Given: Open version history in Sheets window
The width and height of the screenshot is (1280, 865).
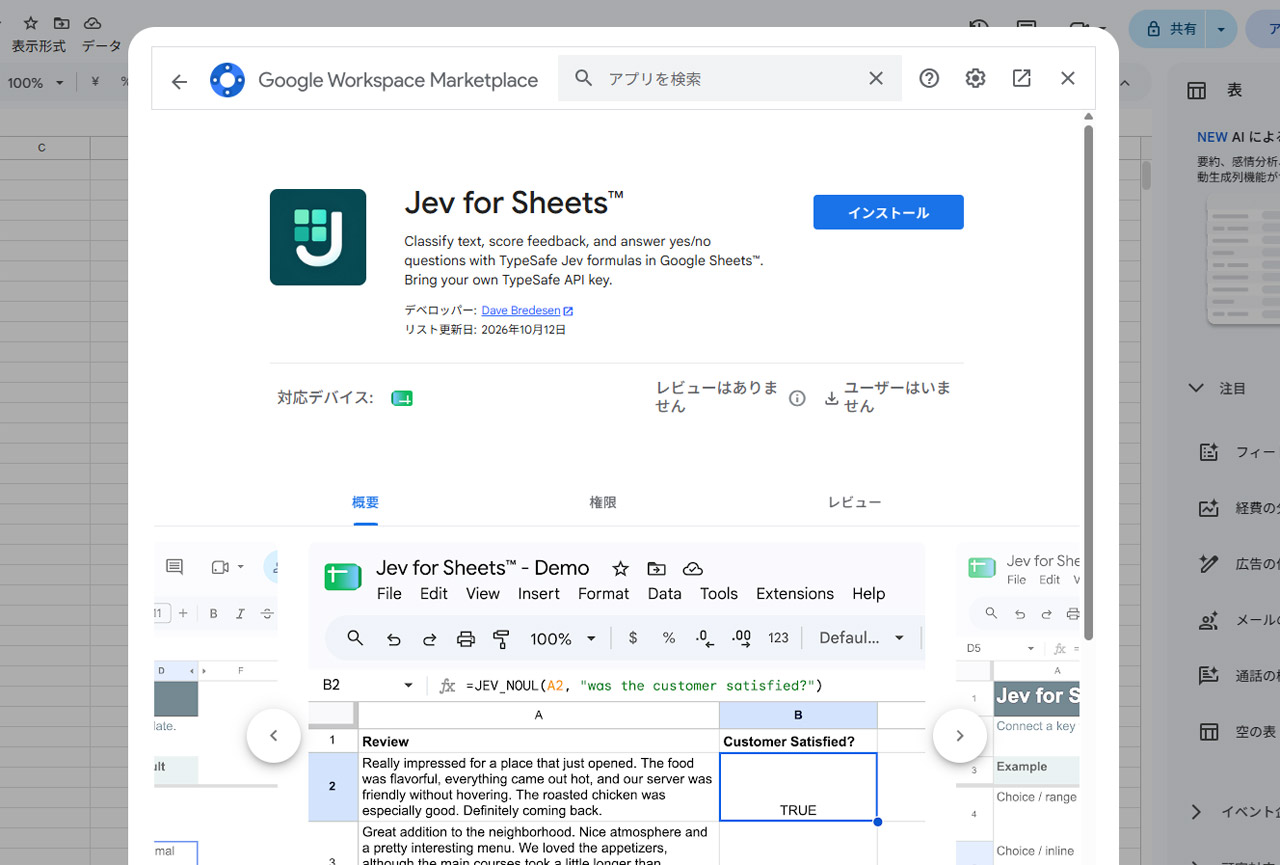Looking at the screenshot, I should (979, 28).
